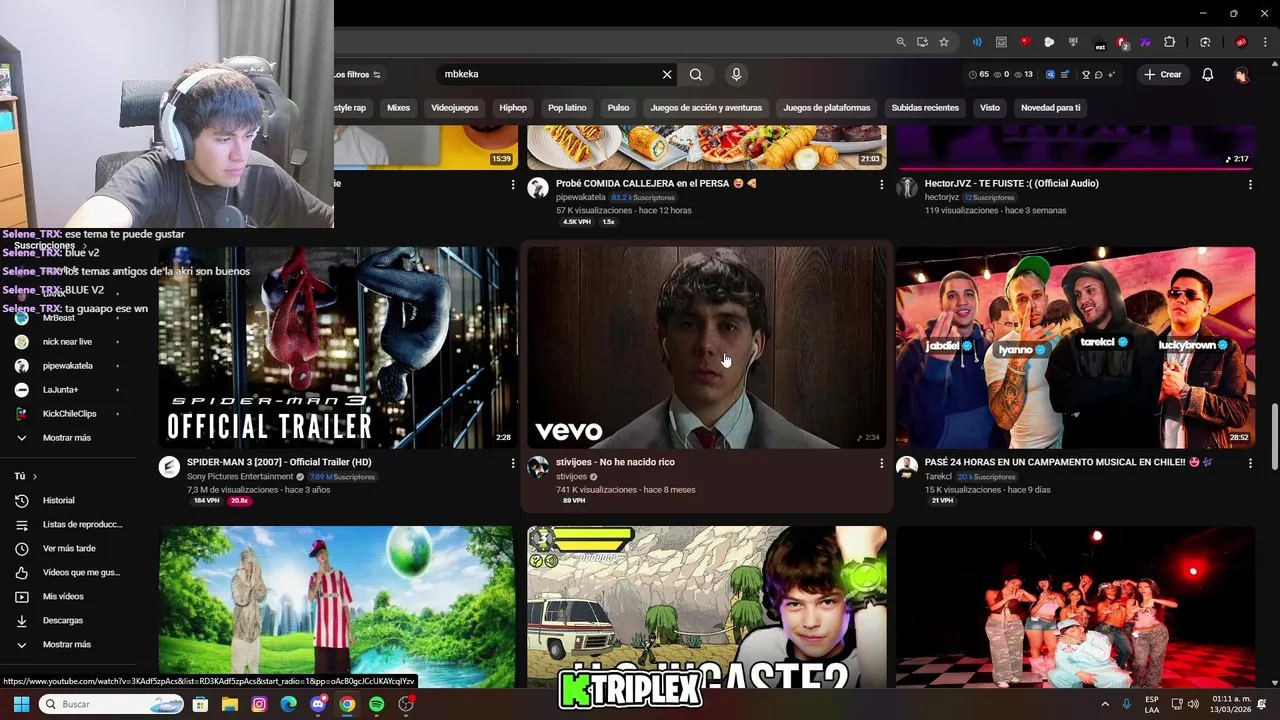
Task: Open the campamento musical video thumbnail
Action: pos(1075,347)
